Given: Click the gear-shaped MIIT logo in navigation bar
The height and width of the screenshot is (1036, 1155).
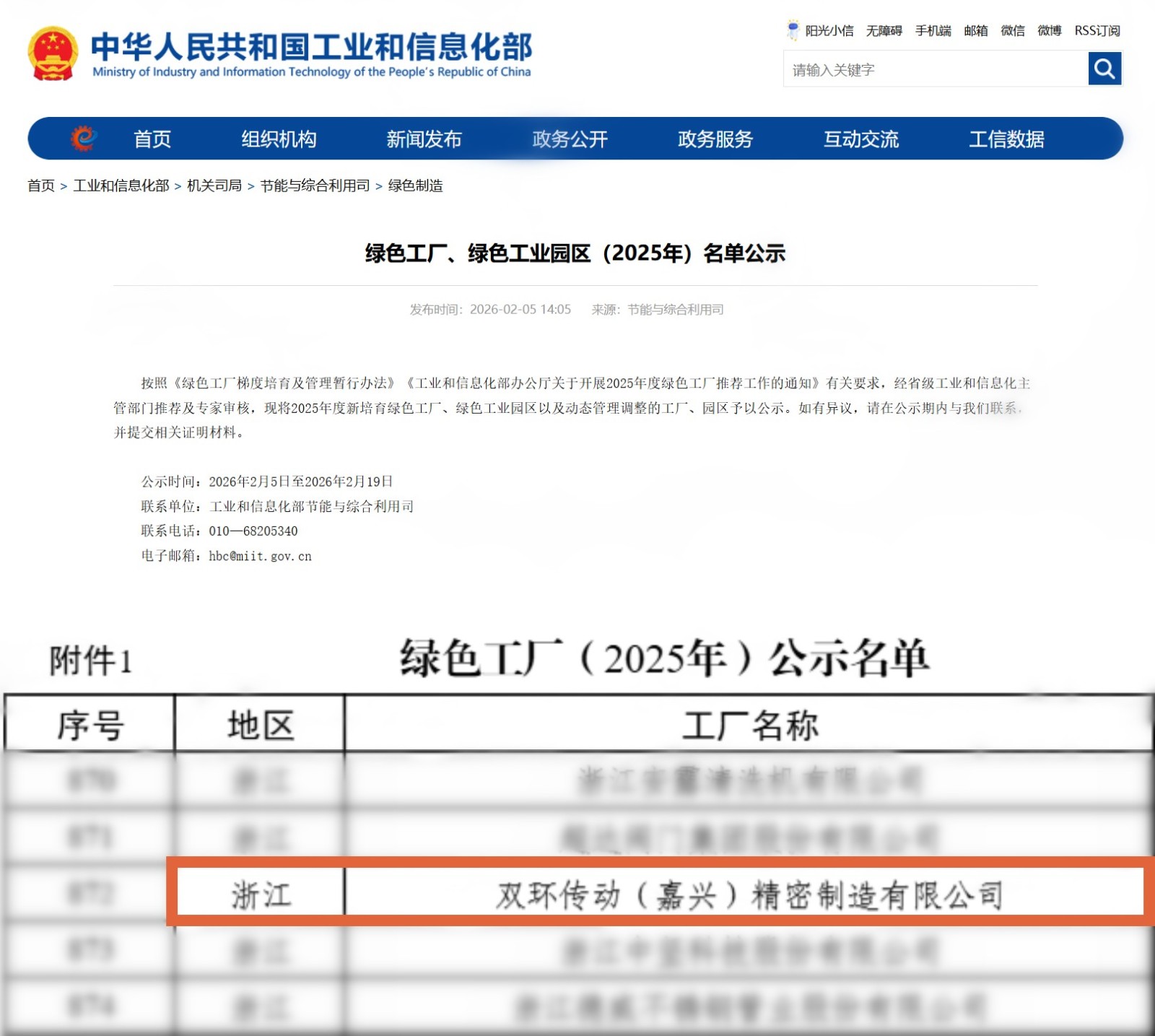Looking at the screenshot, I should [84, 139].
